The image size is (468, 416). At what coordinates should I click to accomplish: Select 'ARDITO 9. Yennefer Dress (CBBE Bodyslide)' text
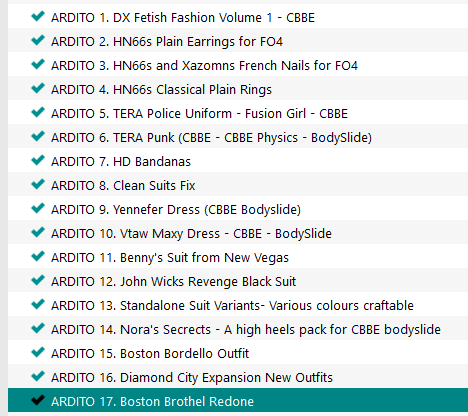[176, 210]
